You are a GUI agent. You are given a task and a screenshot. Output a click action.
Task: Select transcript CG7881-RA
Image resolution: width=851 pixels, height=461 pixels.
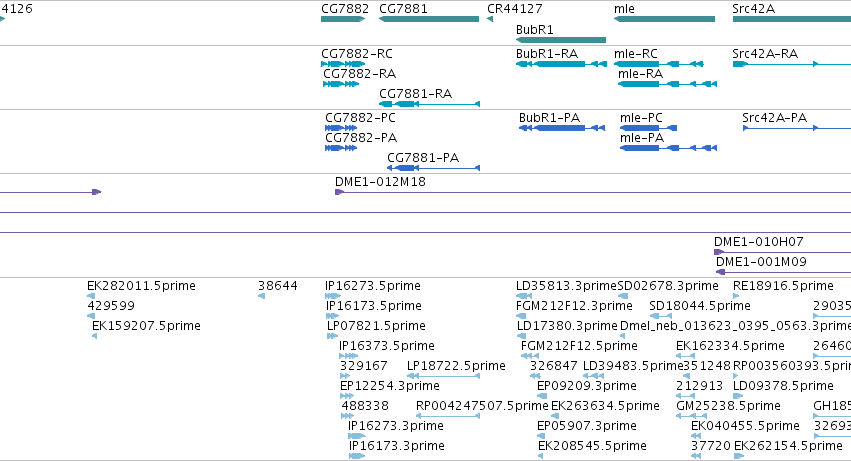[429, 104]
